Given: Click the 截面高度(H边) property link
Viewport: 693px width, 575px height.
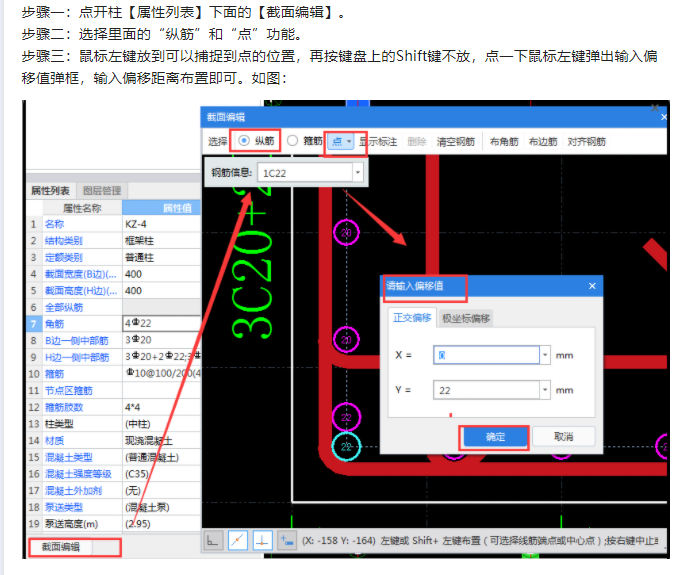Looking at the screenshot, I should 81,291.
